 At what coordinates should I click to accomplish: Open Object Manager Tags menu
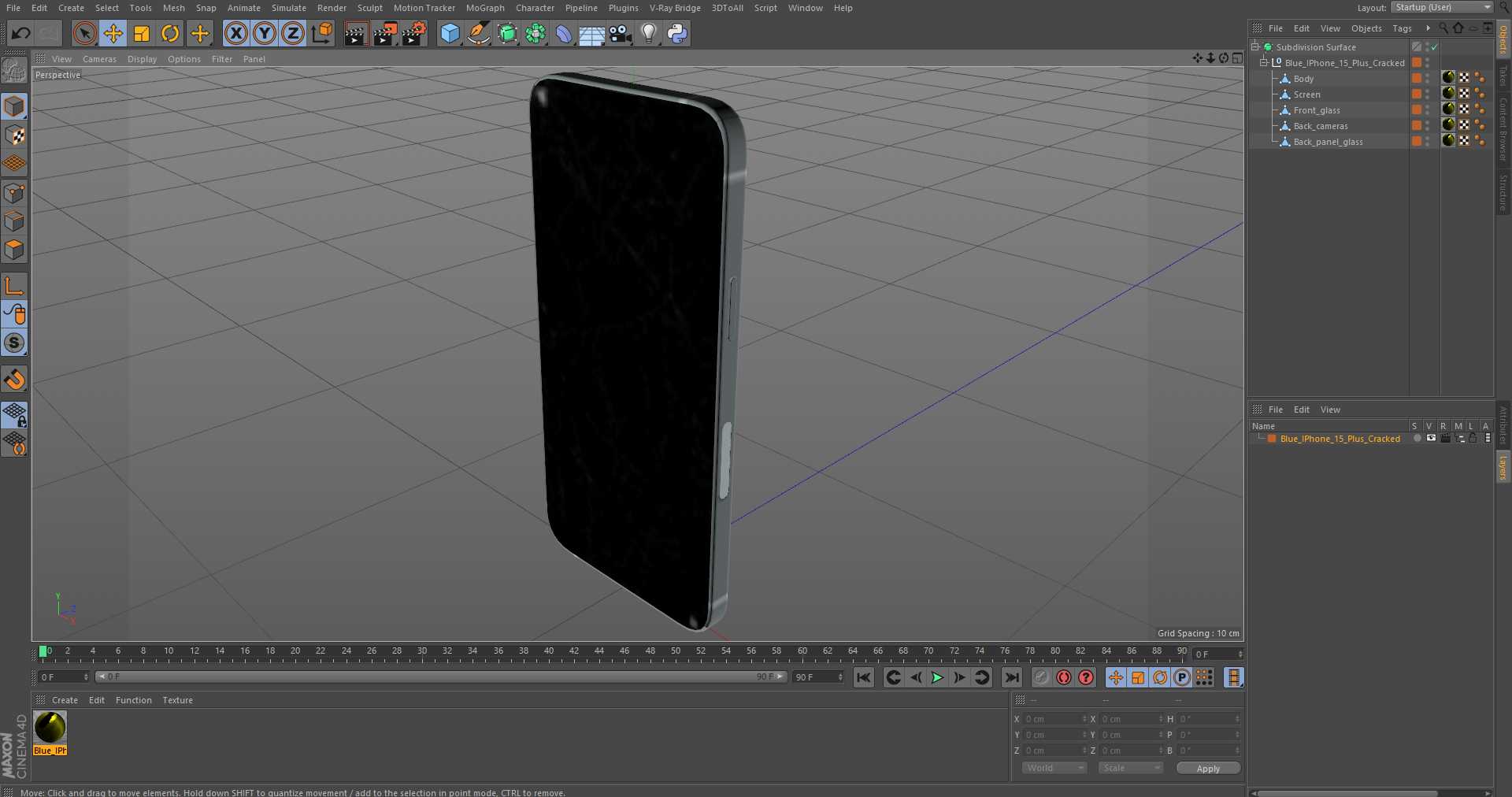1402,28
